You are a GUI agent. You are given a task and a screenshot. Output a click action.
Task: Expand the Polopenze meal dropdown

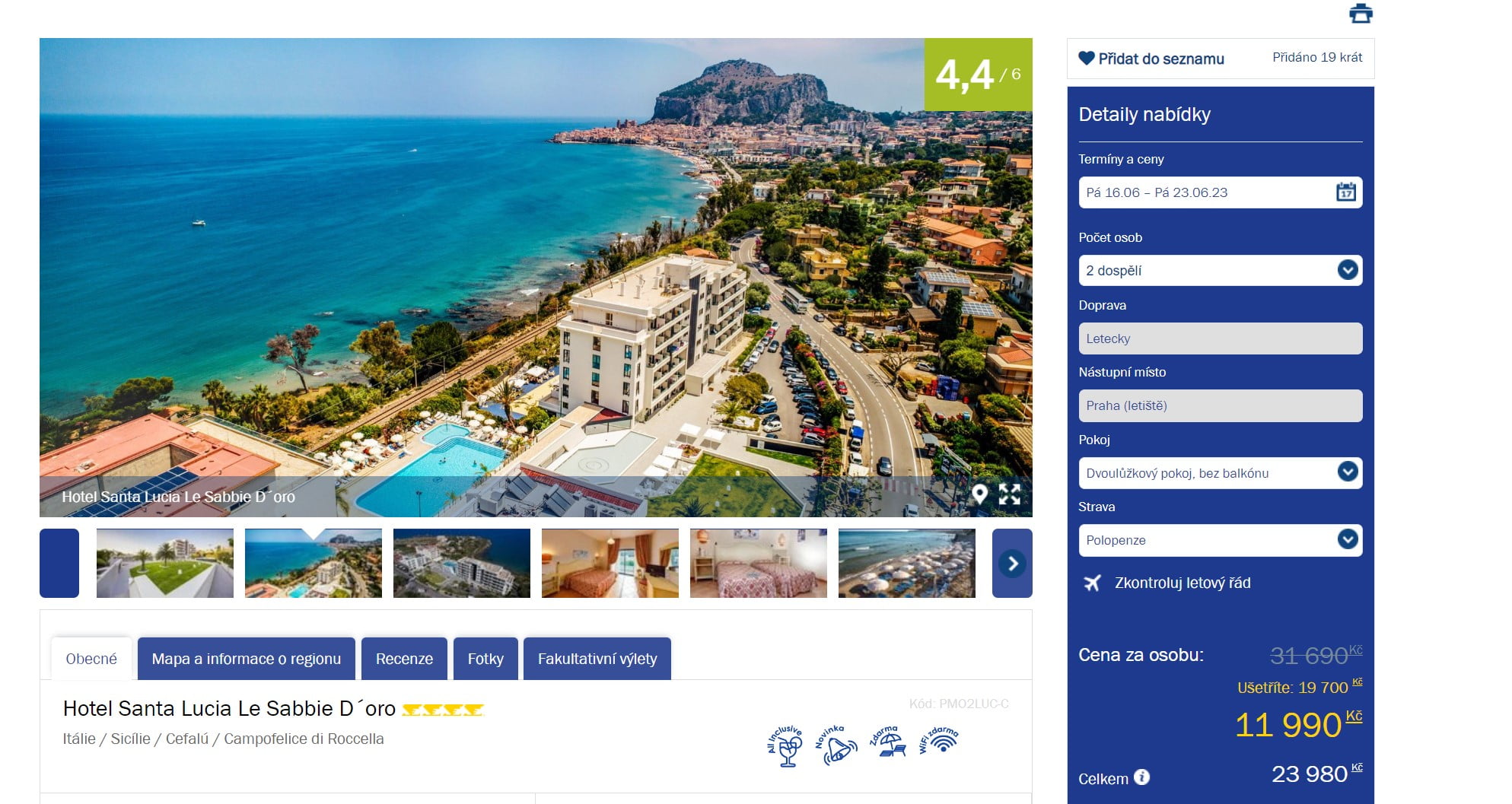coord(1220,540)
